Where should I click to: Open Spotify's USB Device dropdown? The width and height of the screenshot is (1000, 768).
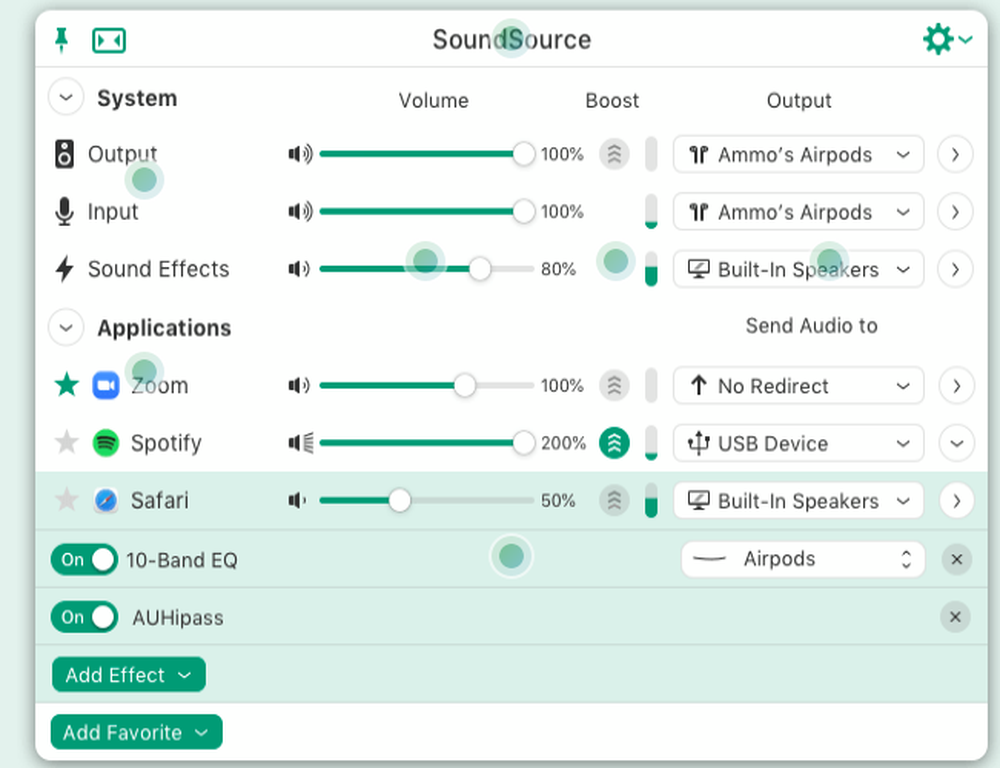click(798, 443)
